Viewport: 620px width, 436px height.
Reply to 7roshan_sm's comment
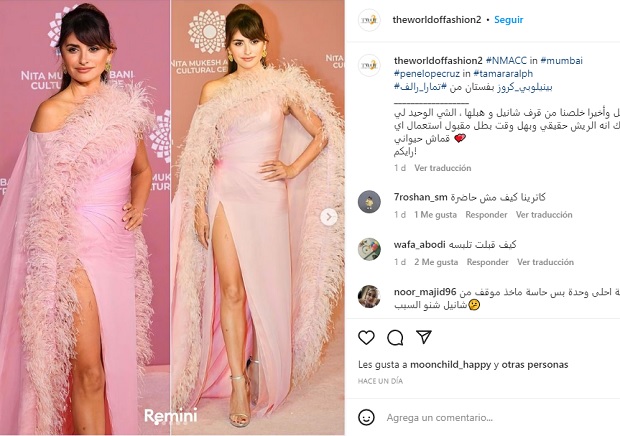point(486,215)
